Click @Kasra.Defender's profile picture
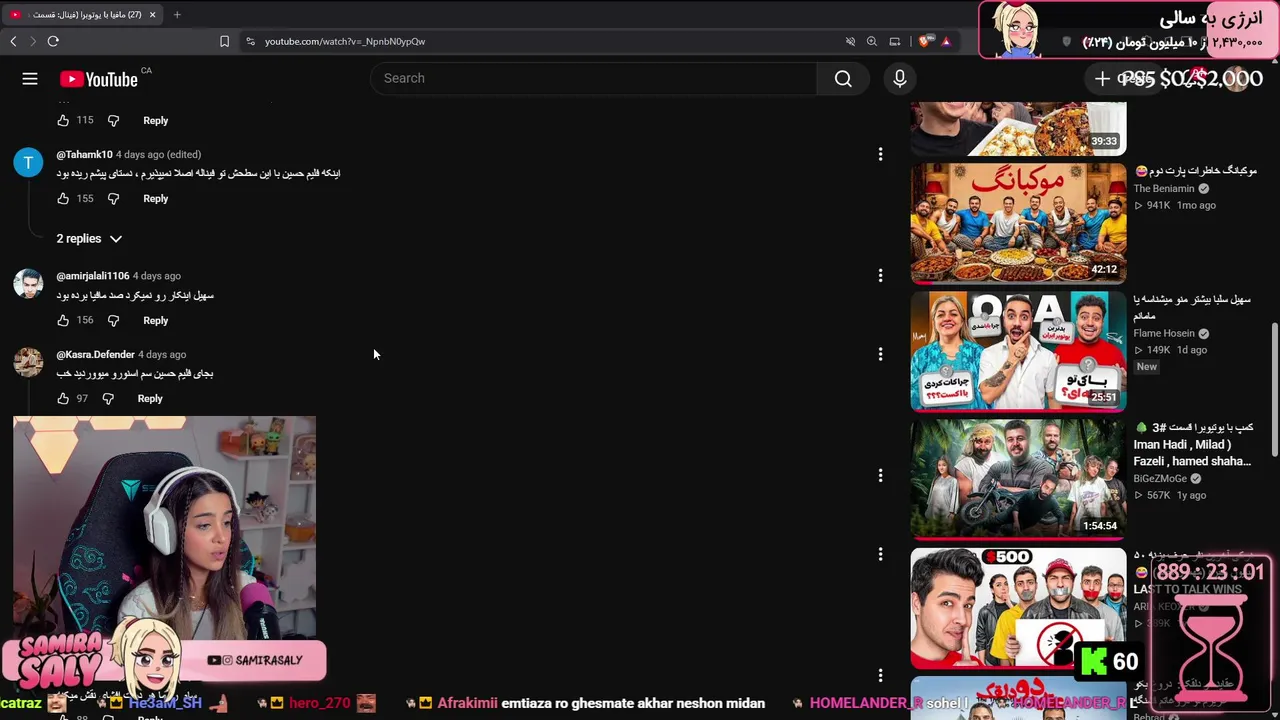Screen dimensions: 1280x720 pyautogui.click(x=28, y=362)
